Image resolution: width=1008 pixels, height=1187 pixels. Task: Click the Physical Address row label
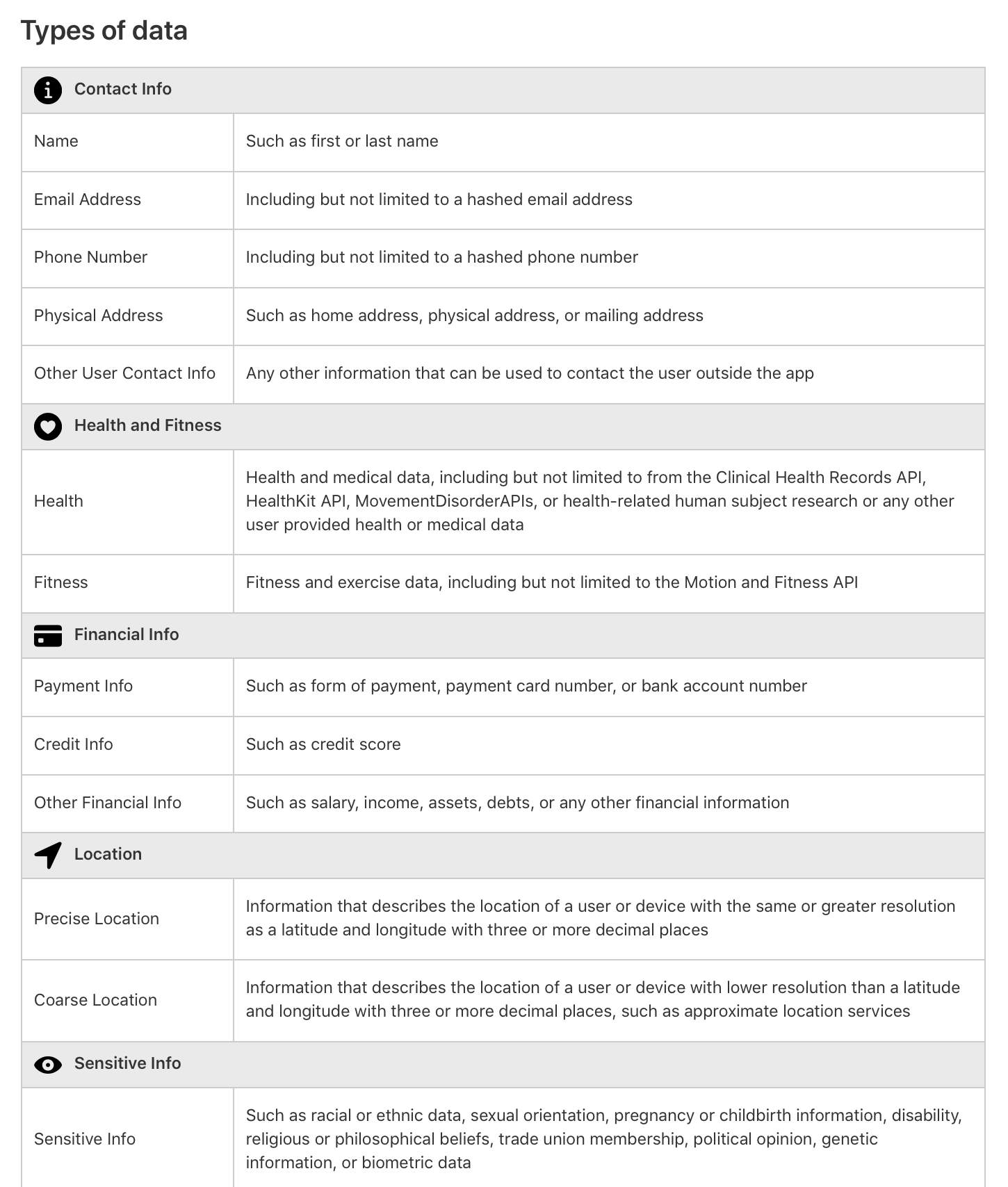pyautogui.click(x=99, y=316)
